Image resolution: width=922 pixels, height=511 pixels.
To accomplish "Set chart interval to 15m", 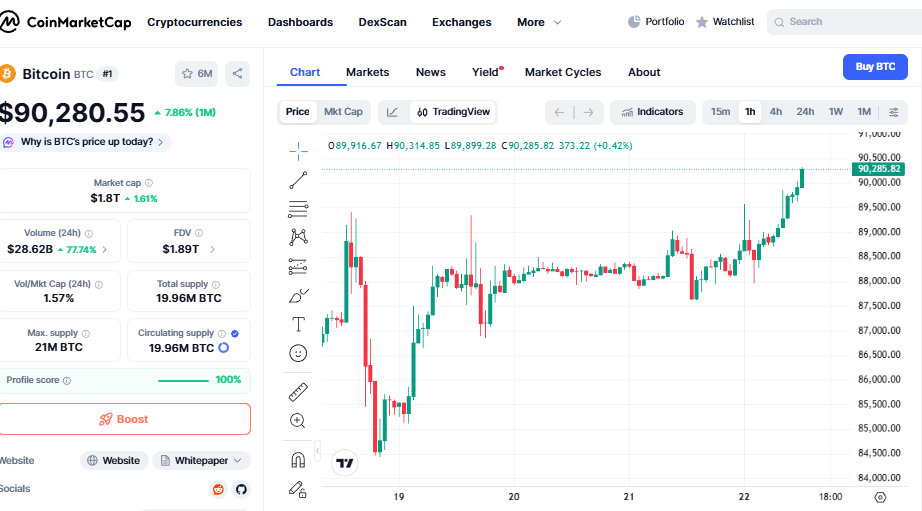I will [720, 112].
